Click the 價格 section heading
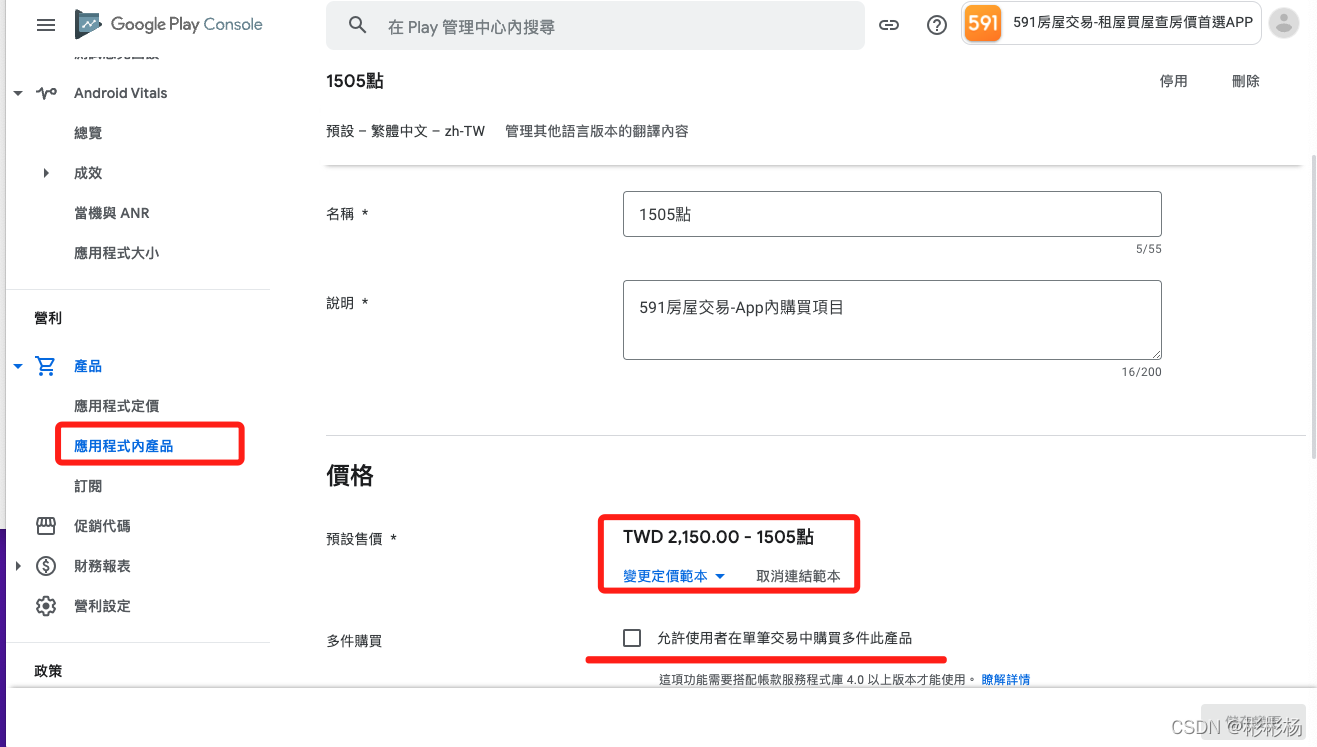 coord(350,476)
